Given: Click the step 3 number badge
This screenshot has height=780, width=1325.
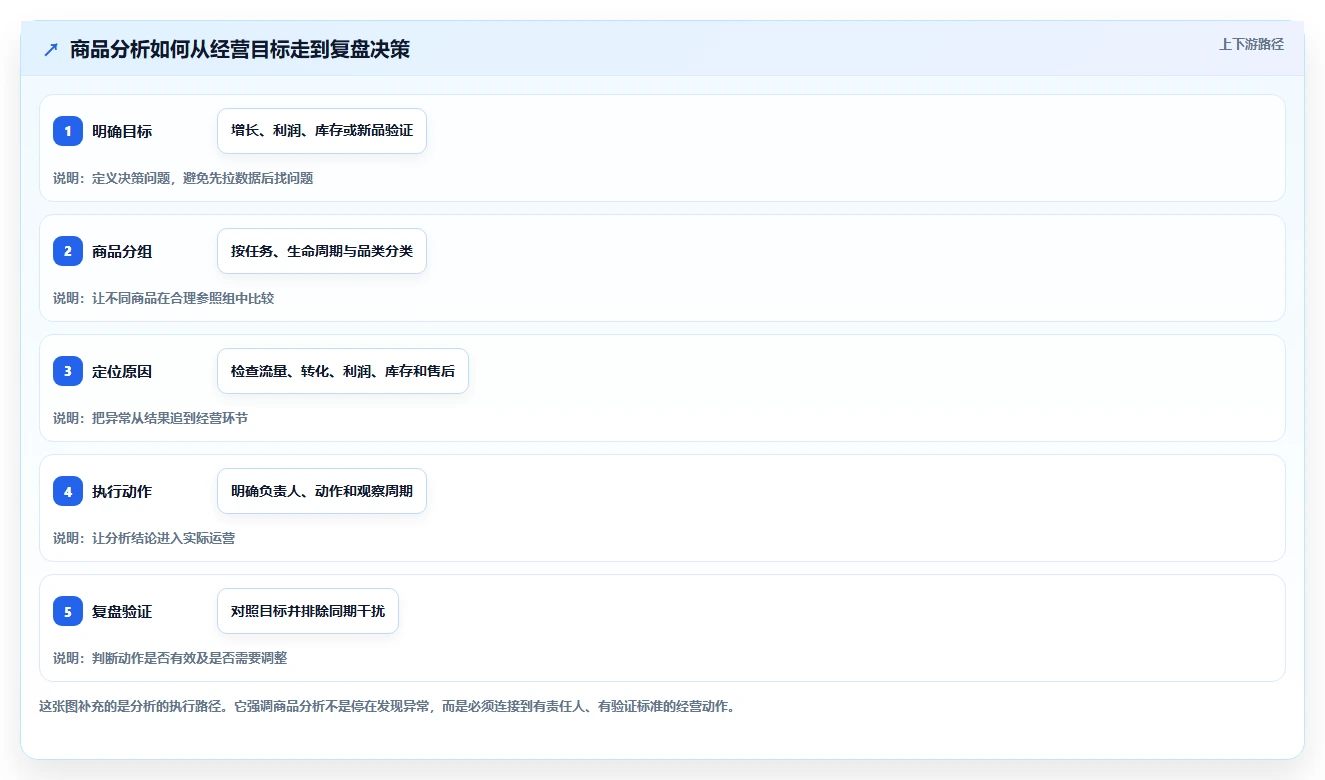Looking at the screenshot, I should [68, 371].
